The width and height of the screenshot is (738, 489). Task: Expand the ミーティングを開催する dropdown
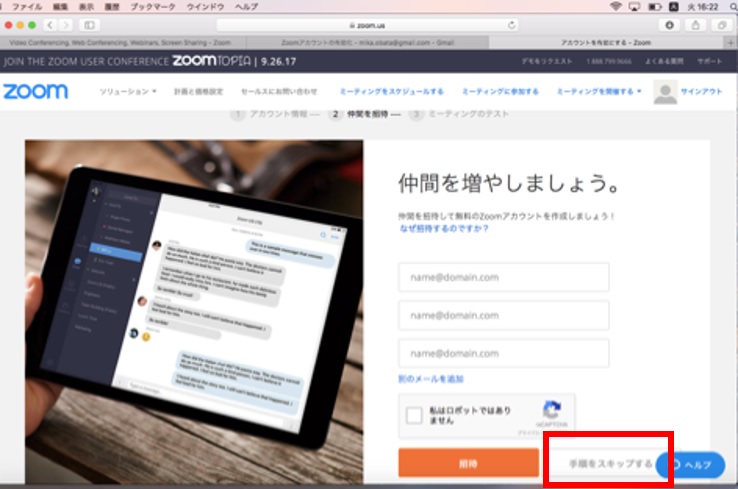coord(599,91)
